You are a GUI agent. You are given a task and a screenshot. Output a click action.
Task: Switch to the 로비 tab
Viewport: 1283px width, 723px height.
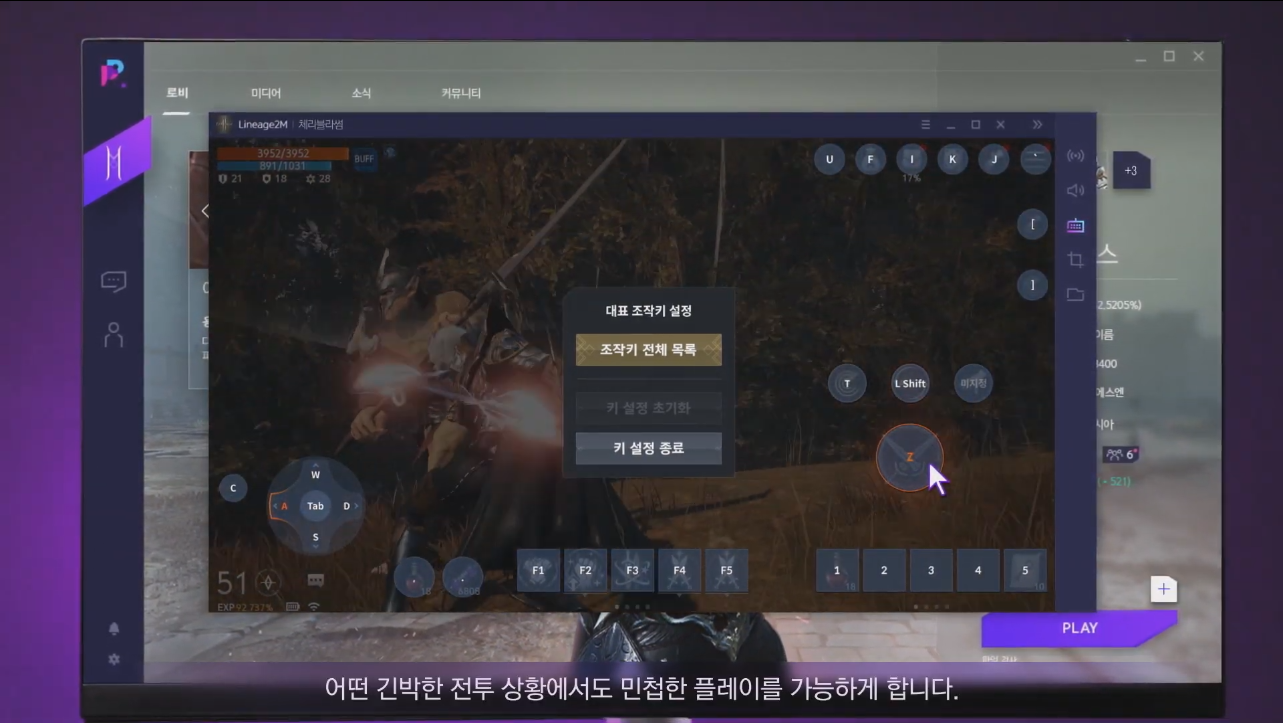click(x=177, y=93)
